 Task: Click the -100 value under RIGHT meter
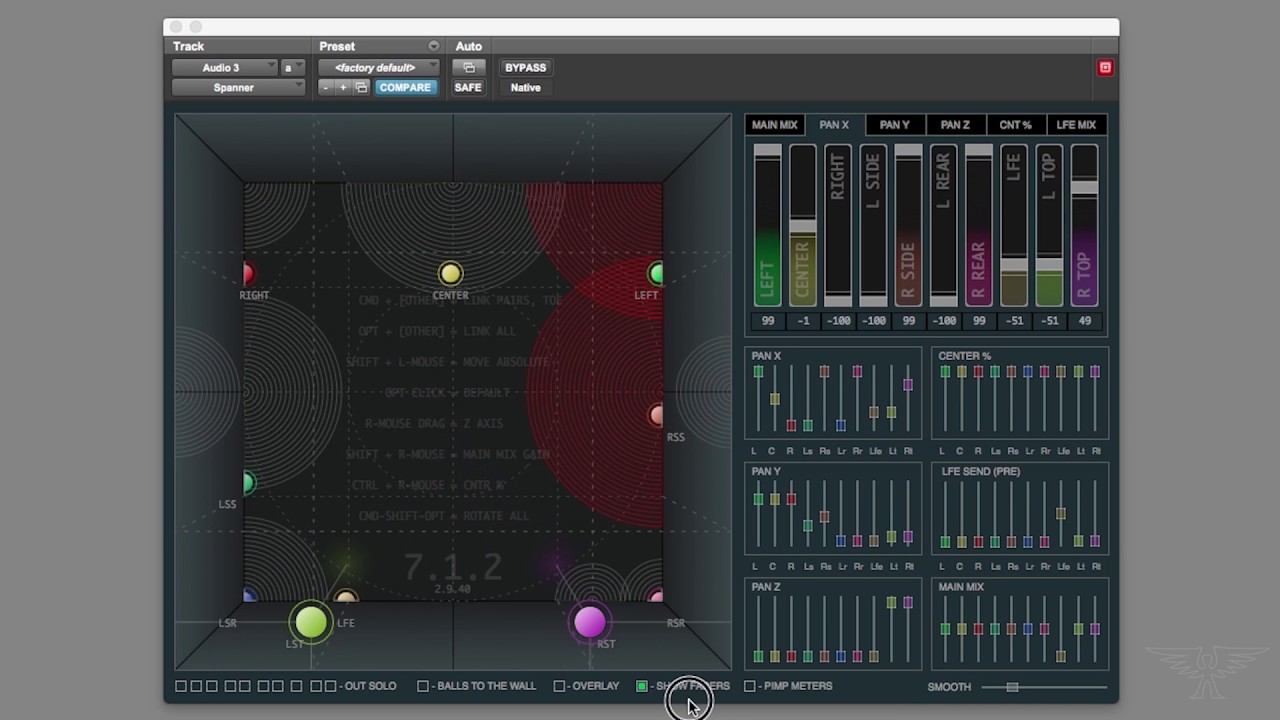tap(838, 321)
